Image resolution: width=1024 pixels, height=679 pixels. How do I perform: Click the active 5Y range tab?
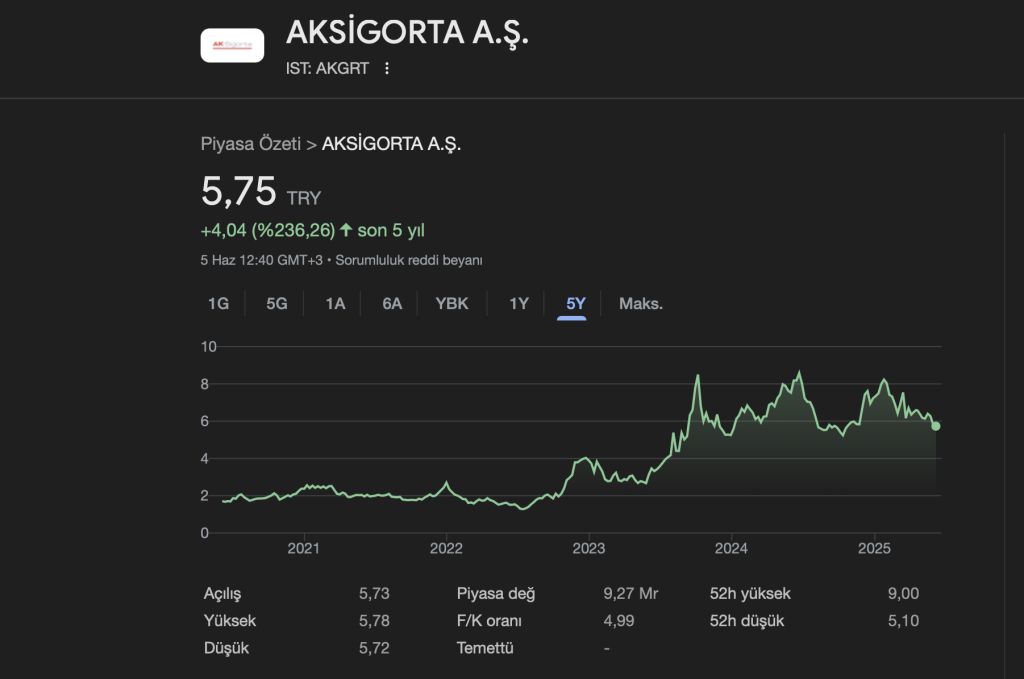coord(576,303)
